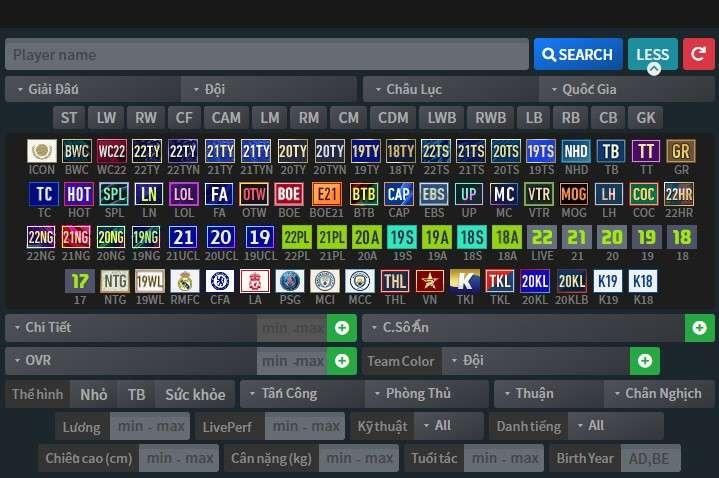Open the Châu Lục dropdown
Image resolution: width=719 pixels, height=478 pixels.
click(x=450, y=89)
